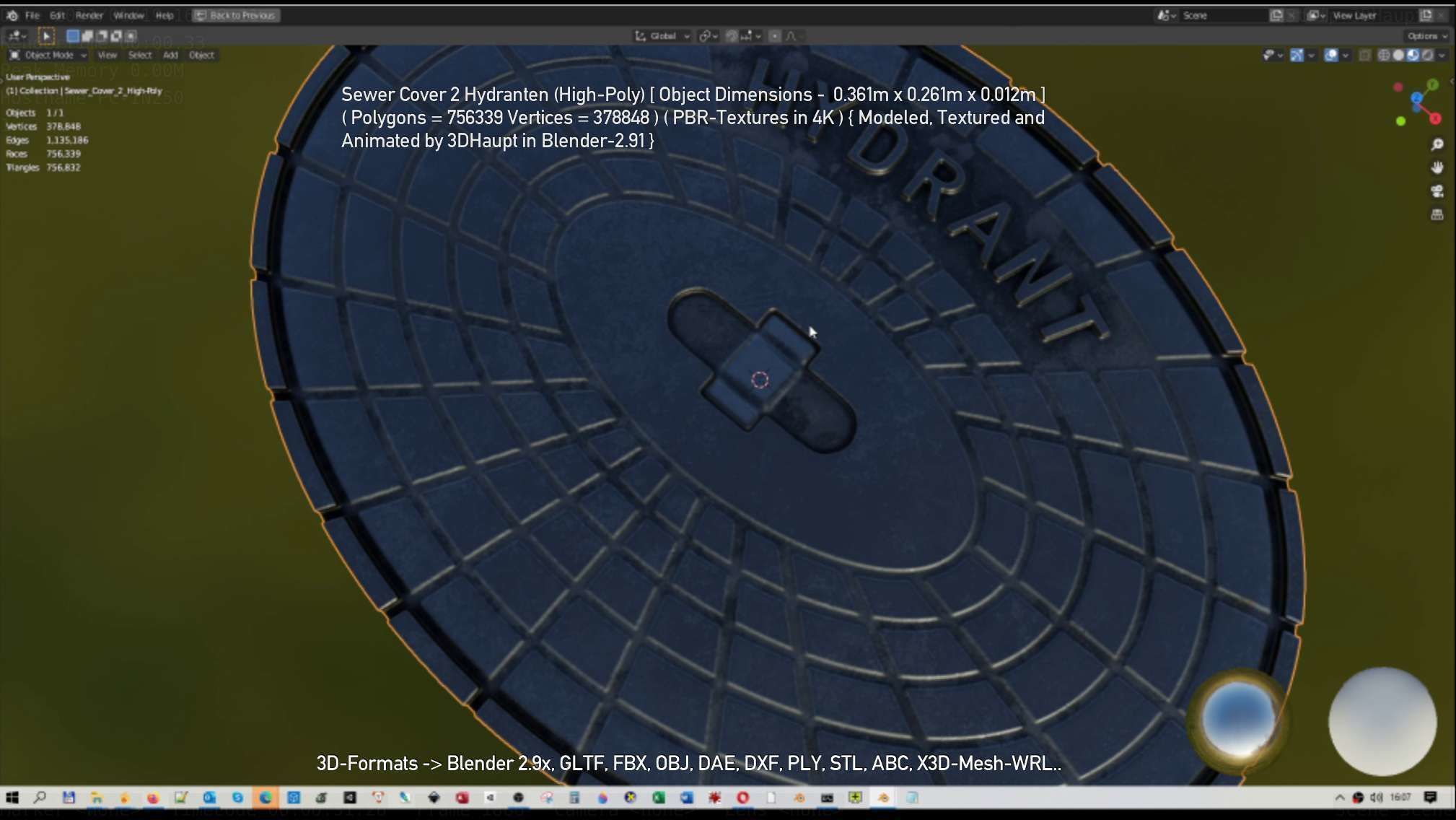The width and height of the screenshot is (1456, 820).
Task: Toggle Show Overlays button
Action: tap(1331, 55)
